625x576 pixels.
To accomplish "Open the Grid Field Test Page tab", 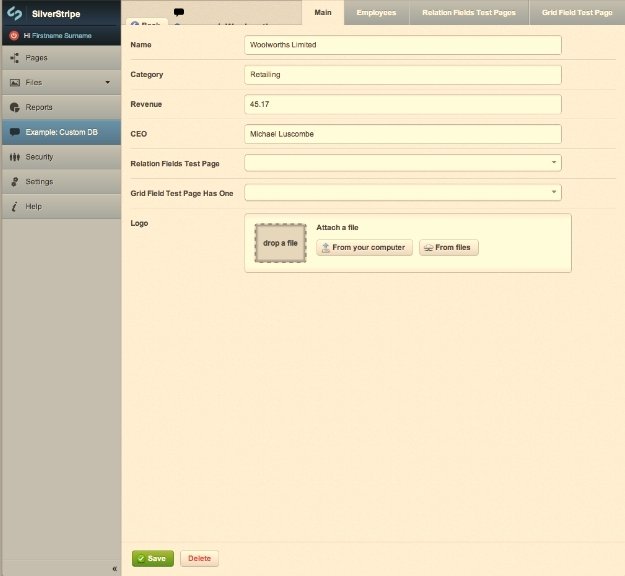I will pyautogui.click(x=577, y=12).
